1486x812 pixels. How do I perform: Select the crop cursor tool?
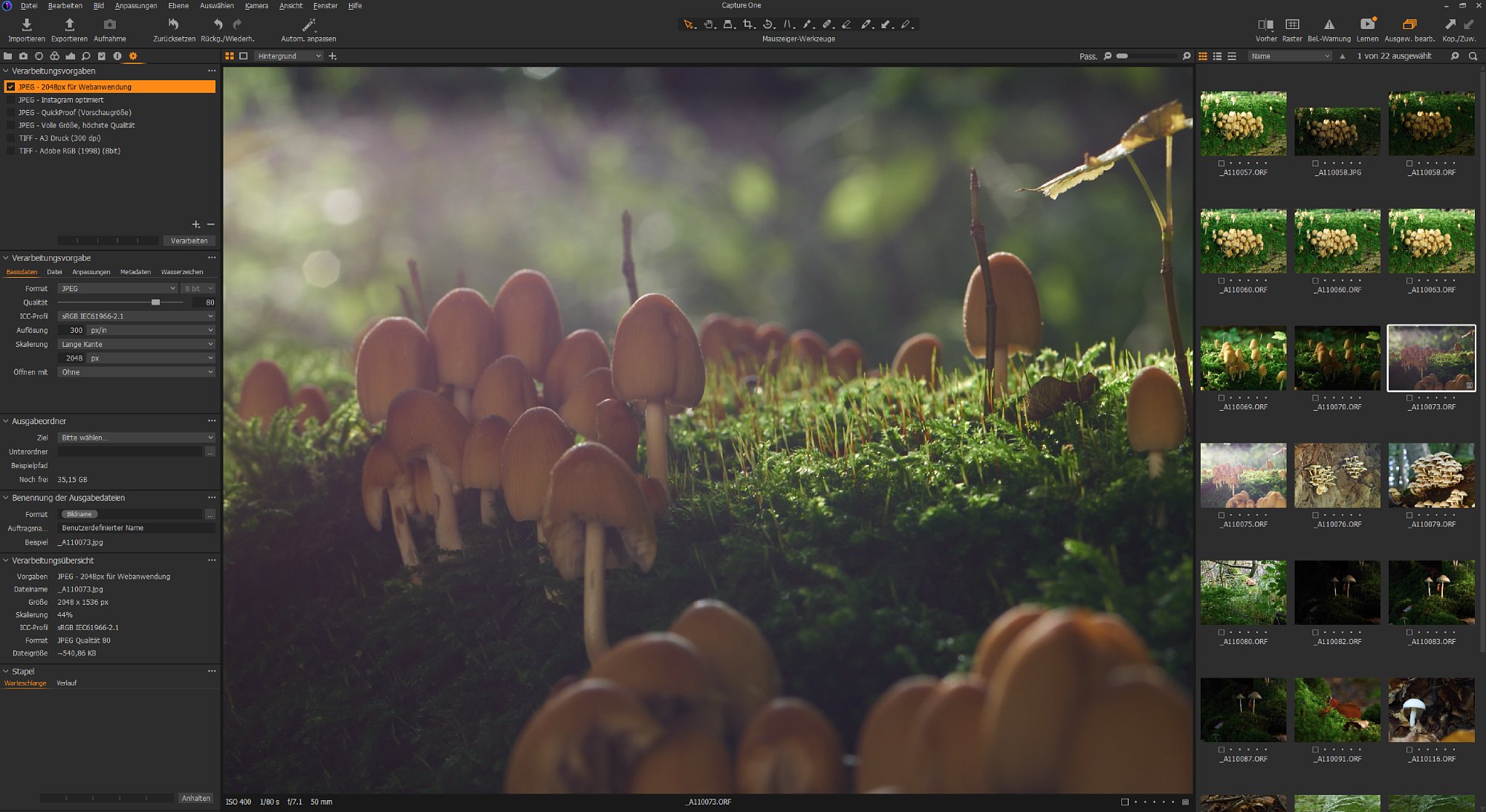[748, 25]
